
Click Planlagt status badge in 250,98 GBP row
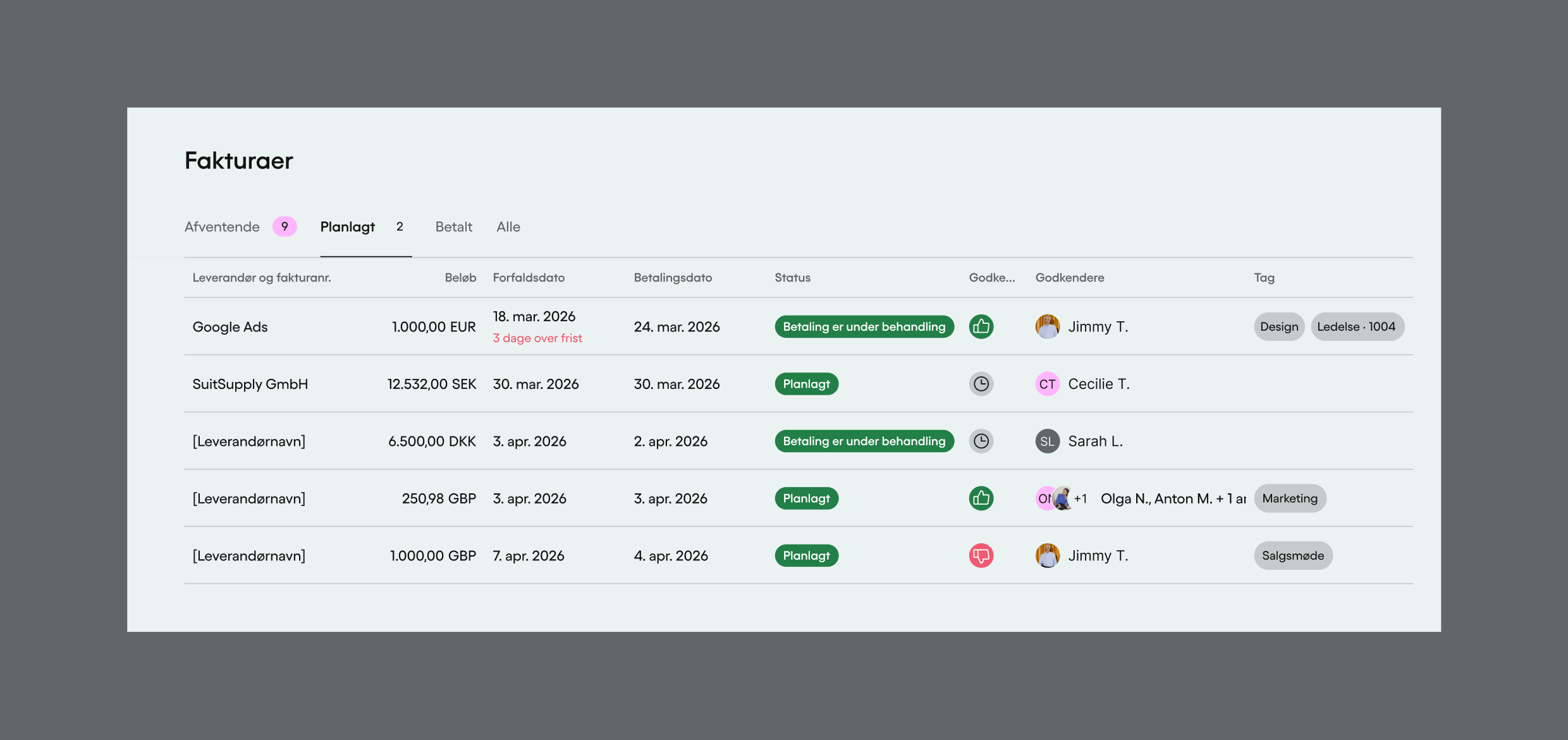[807, 498]
